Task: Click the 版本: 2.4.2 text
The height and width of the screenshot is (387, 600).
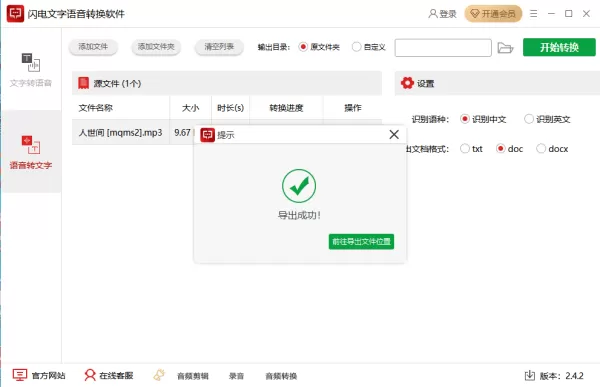Action: (x=561, y=376)
